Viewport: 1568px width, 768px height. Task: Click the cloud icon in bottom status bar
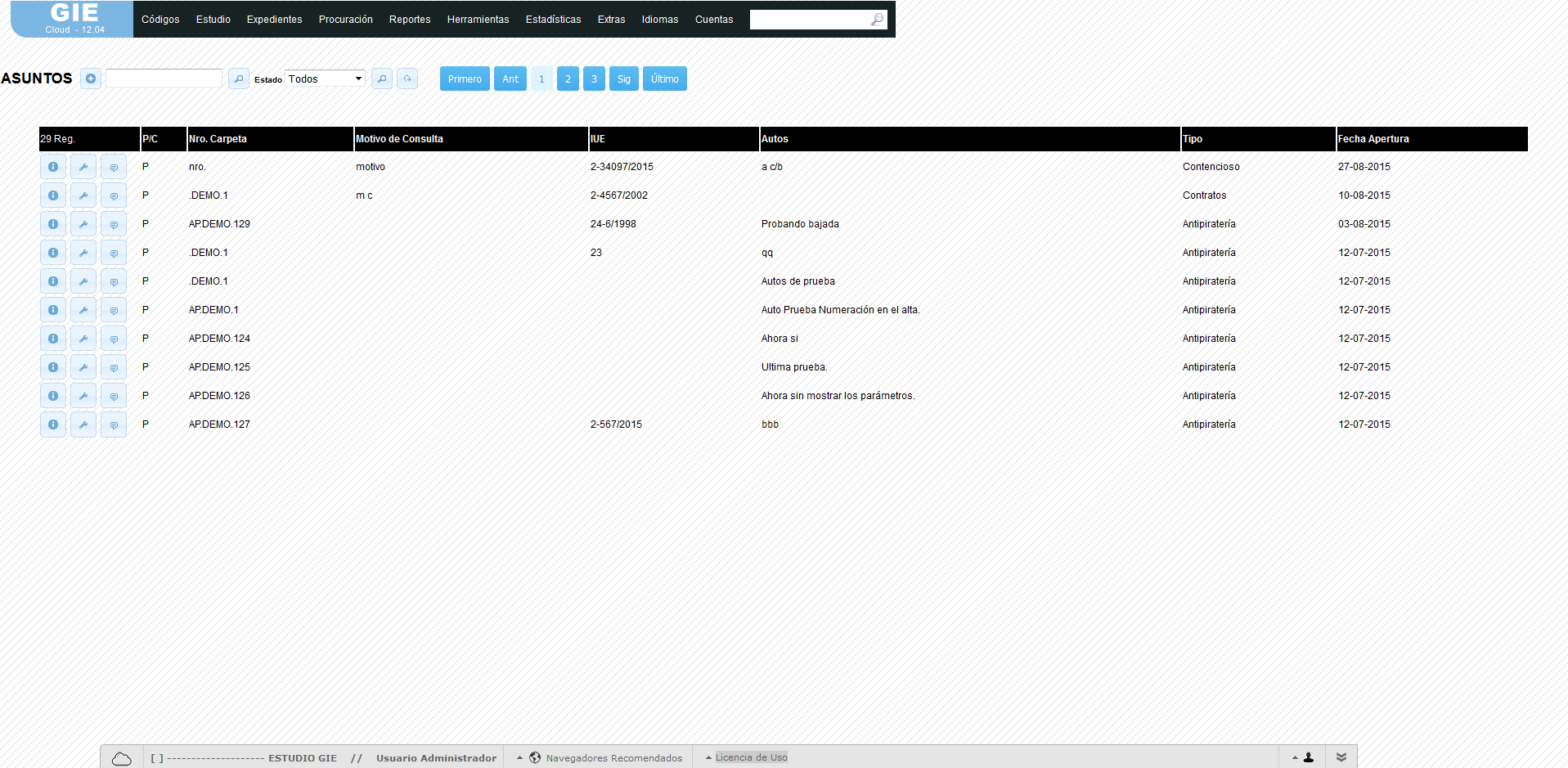(x=121, y=758)
